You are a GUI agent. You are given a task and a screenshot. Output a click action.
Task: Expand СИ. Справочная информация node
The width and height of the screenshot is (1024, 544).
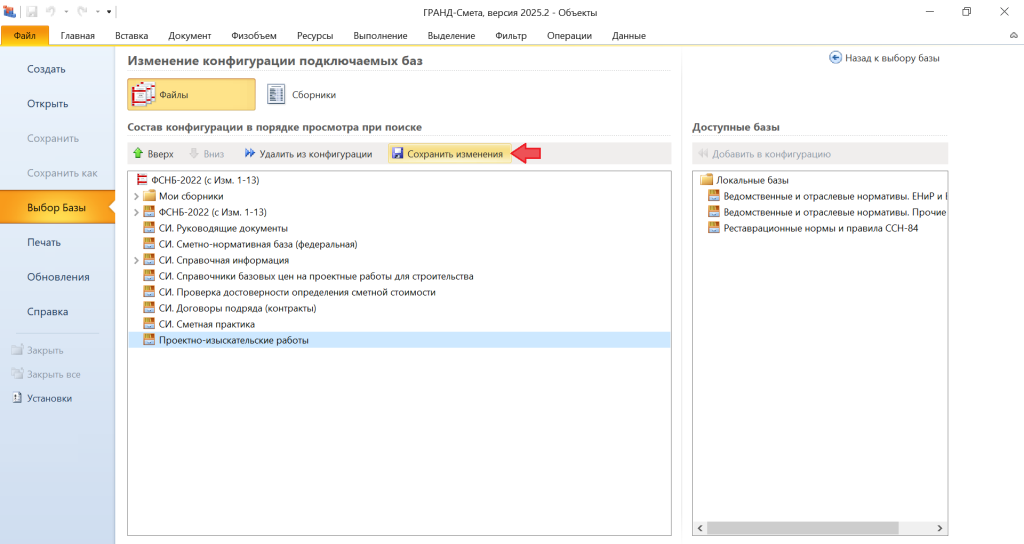pyautogui.click(x=136, y=260)
